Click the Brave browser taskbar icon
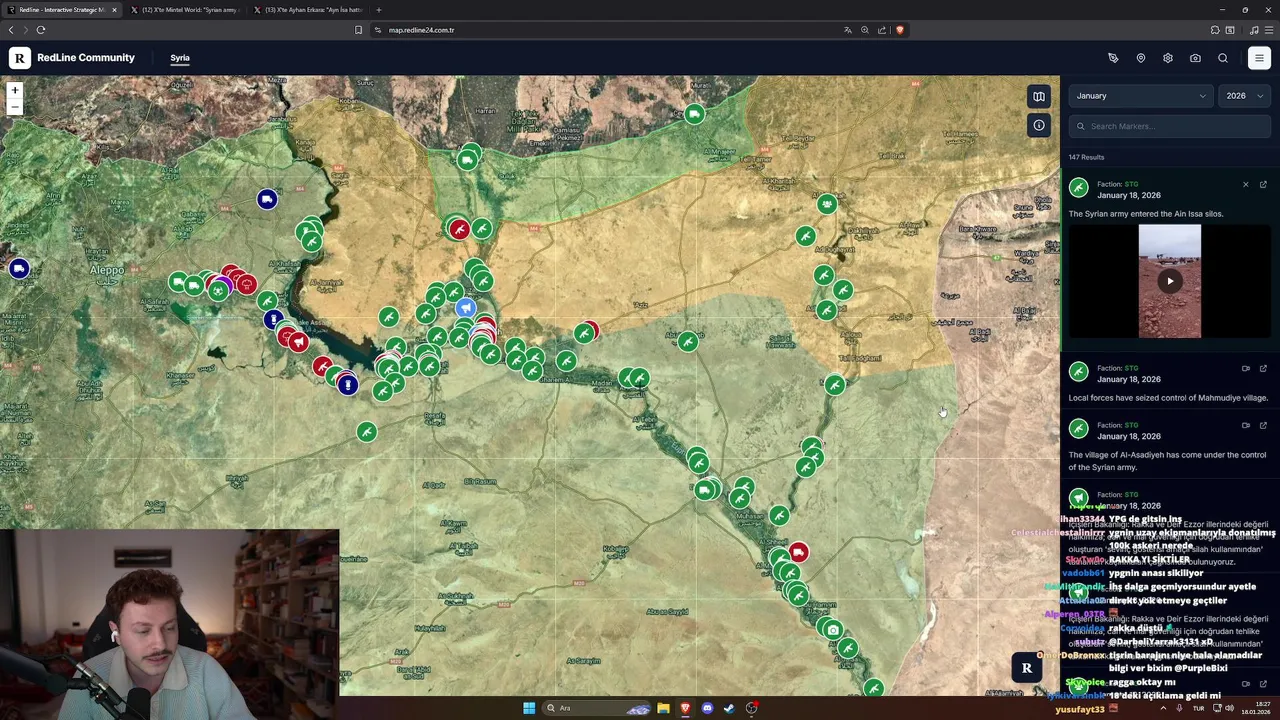 (x=685, y=708)
